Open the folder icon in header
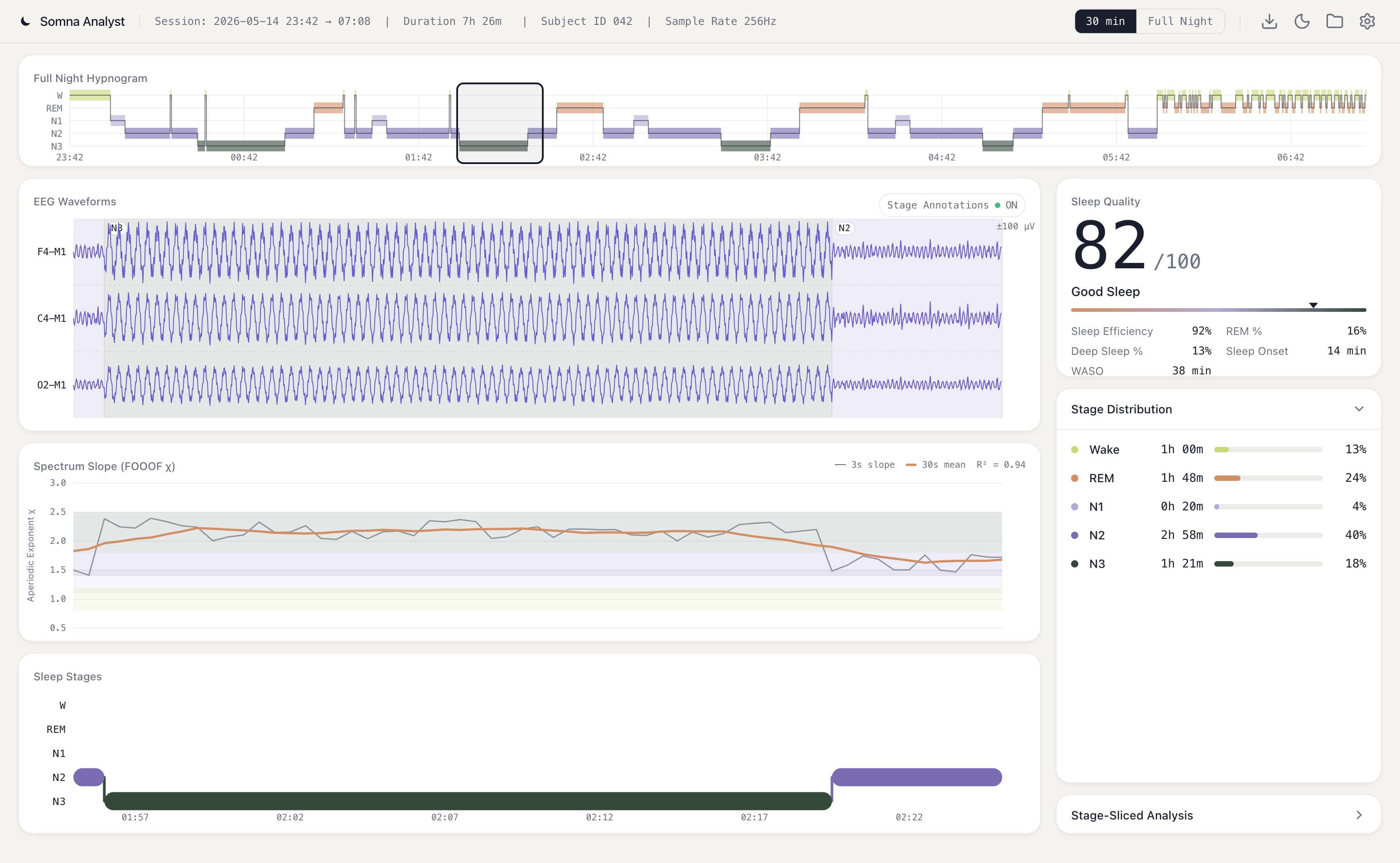 tap(1334, 22)
